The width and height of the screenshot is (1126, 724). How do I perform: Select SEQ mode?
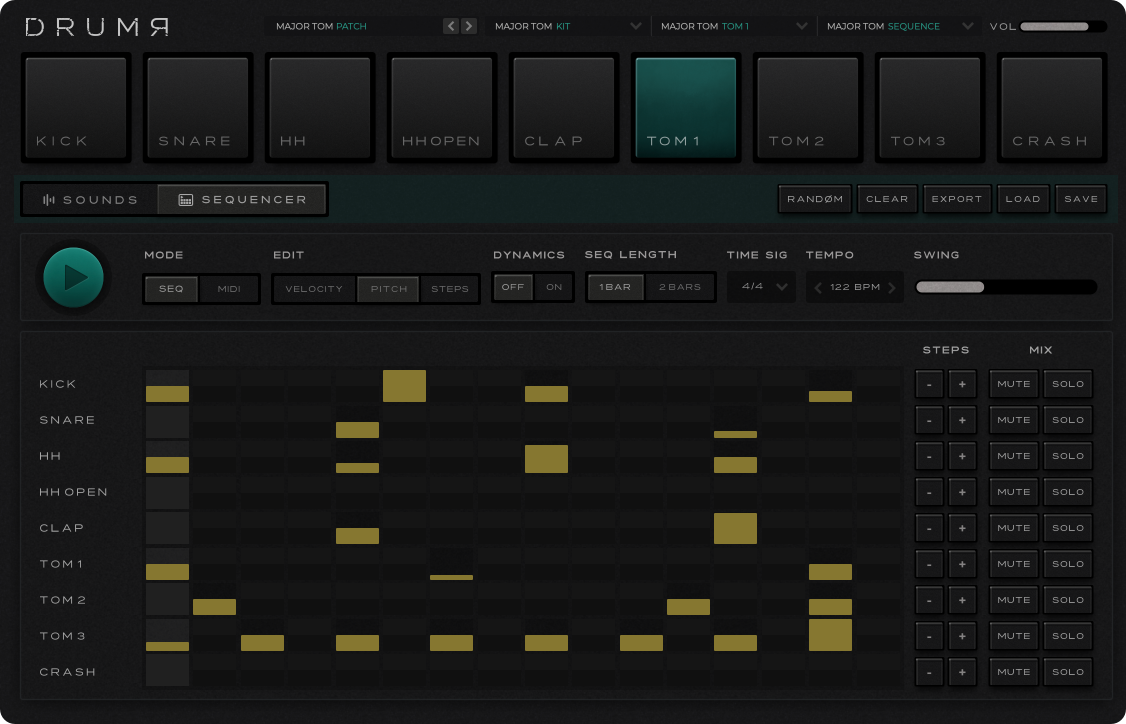[x=171, y=289]
